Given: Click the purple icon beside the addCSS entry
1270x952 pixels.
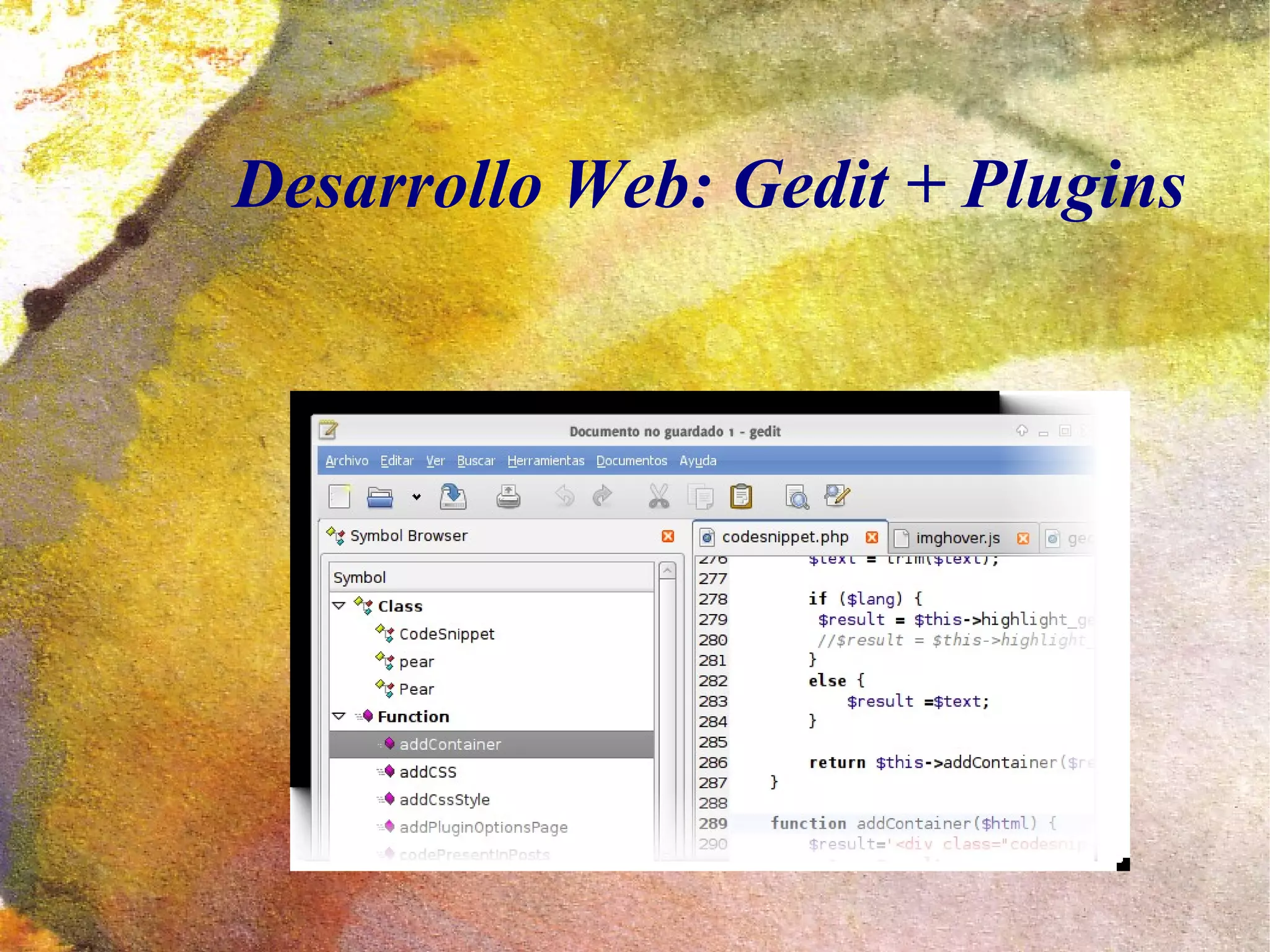Looking at the screenshot, I should 386,772.
